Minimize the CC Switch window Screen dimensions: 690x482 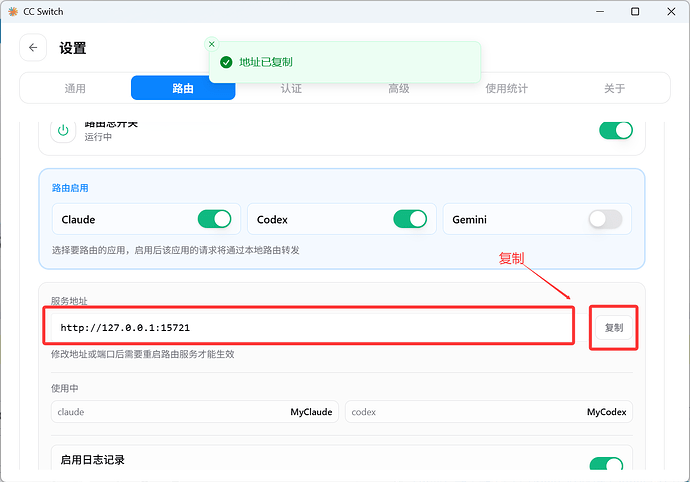click(x=600, y=11)
